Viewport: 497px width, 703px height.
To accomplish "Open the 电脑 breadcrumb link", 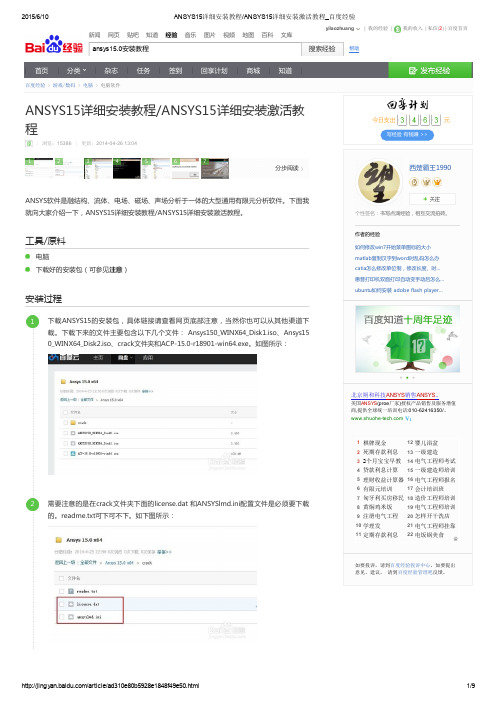I will click(x=88, y=85).
